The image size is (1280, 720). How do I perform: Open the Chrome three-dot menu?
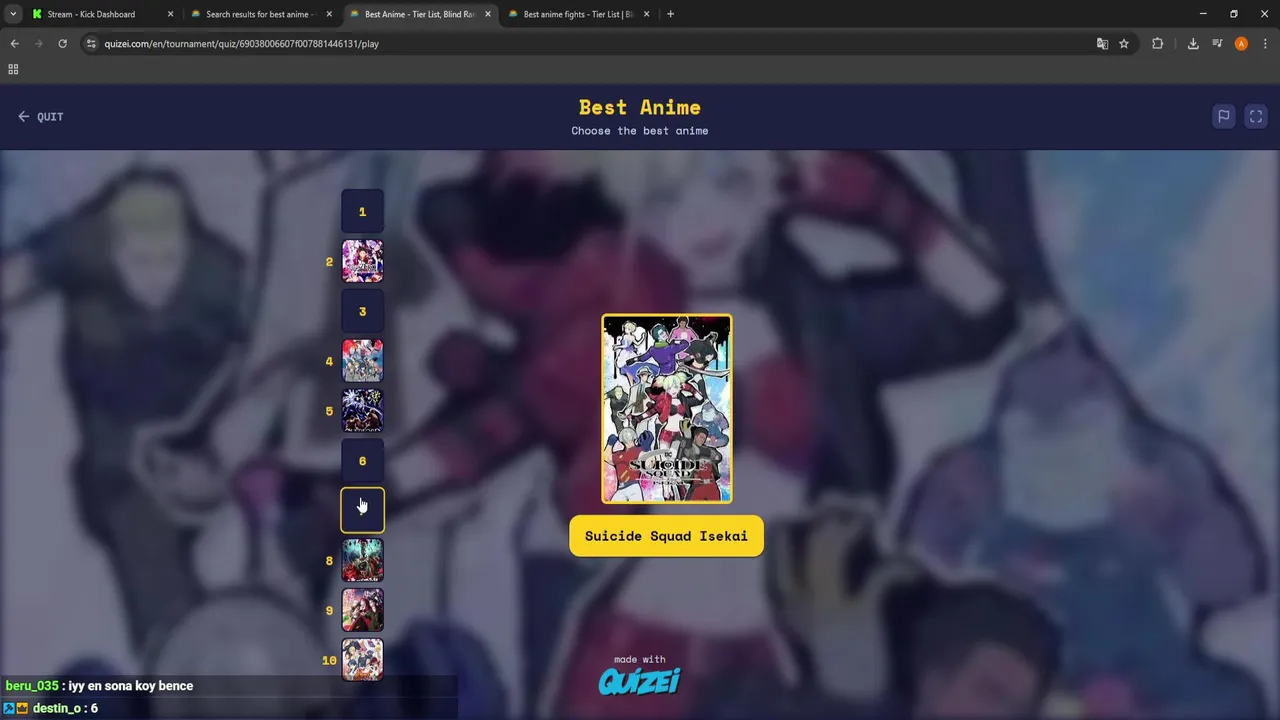click(x=1265, y=44)
